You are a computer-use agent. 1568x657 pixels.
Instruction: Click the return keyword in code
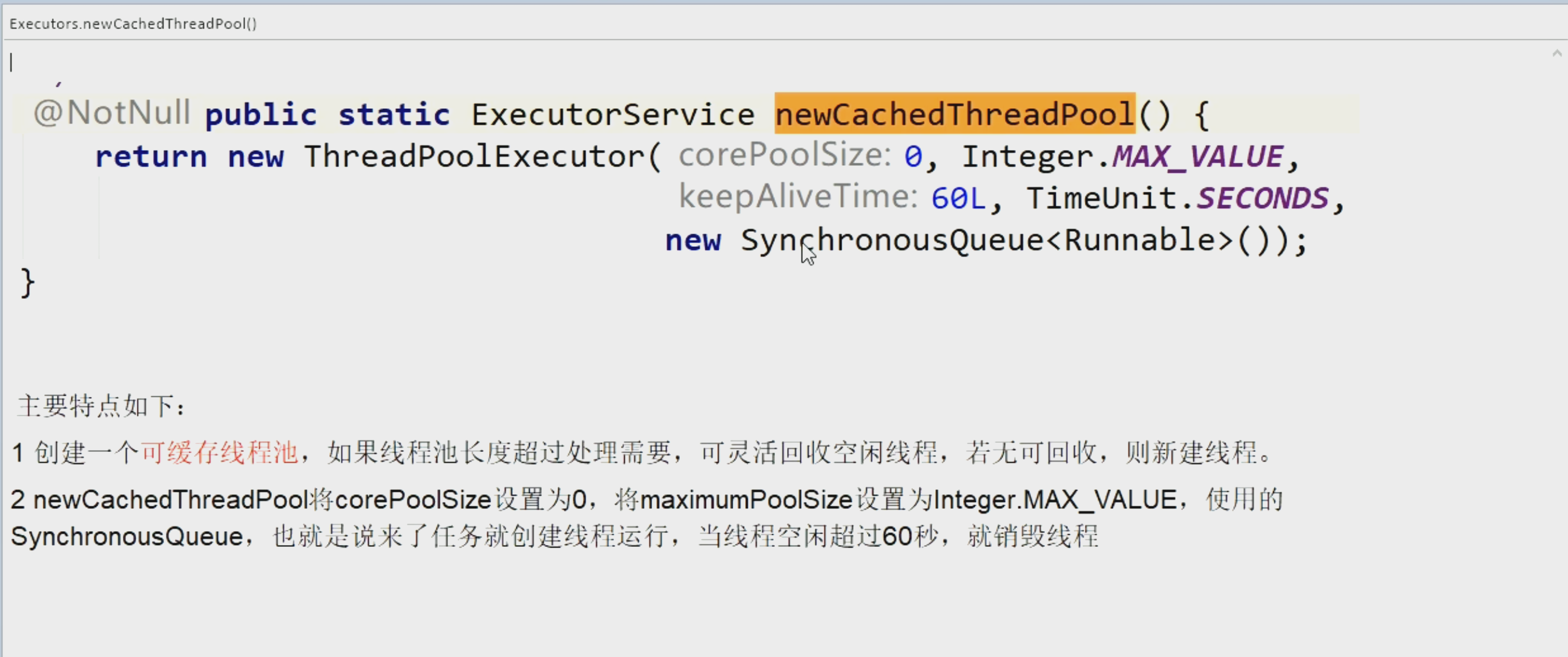151,157
